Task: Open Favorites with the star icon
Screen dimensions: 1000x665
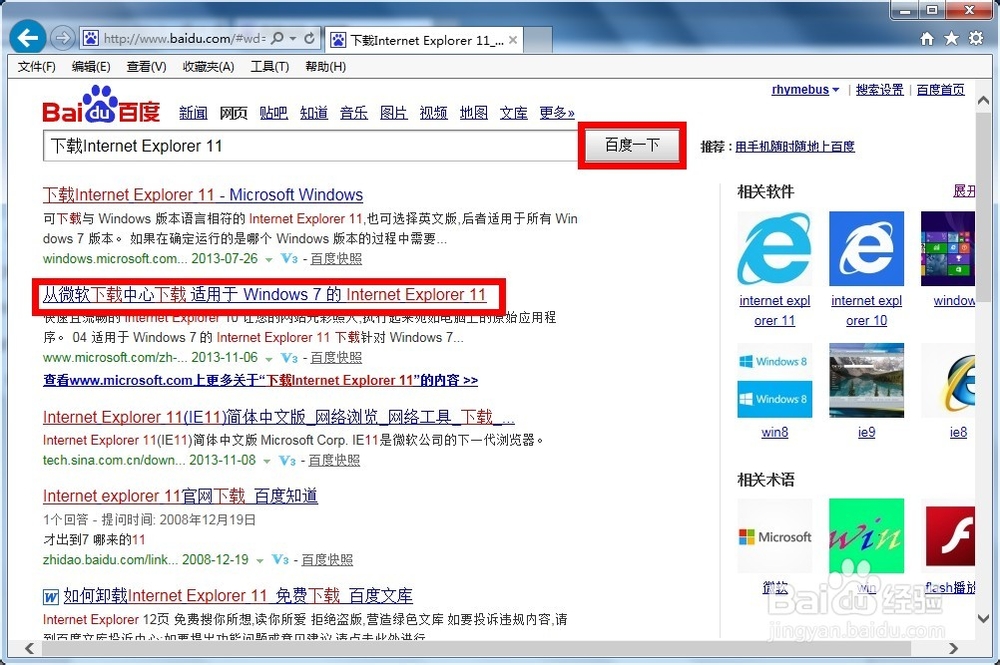Action: (x=951, y=36)
